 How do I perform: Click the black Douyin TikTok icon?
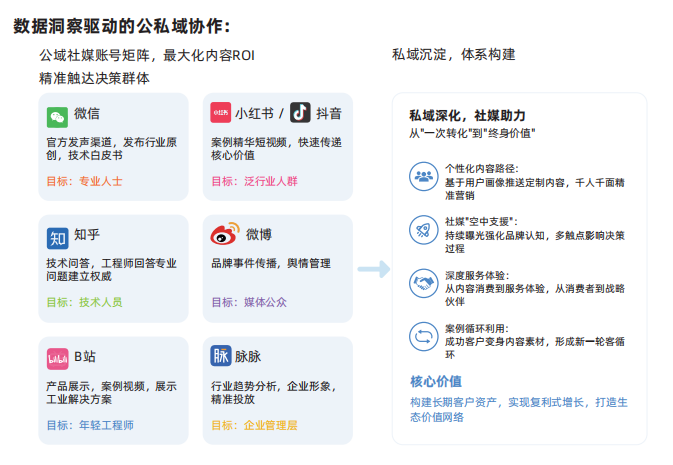300,112
